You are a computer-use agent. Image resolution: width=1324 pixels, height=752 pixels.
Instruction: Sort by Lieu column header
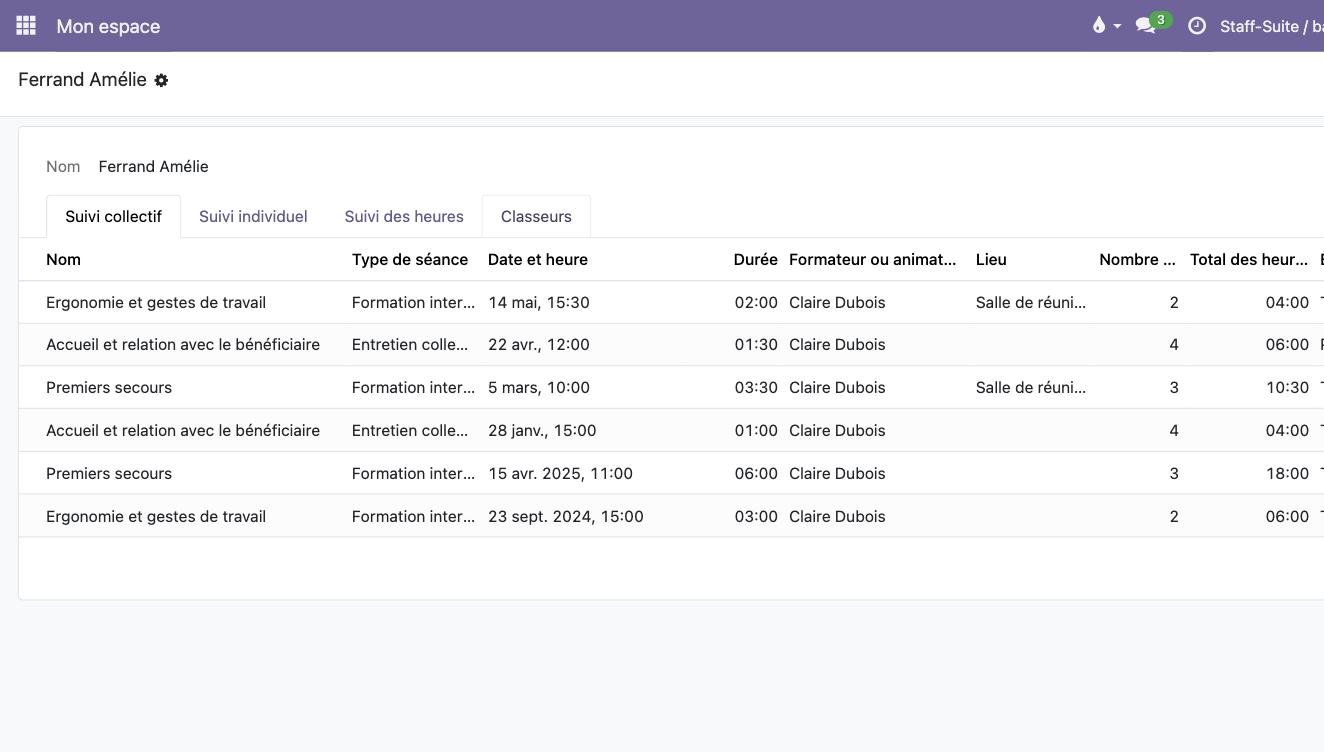click(991, 259)
